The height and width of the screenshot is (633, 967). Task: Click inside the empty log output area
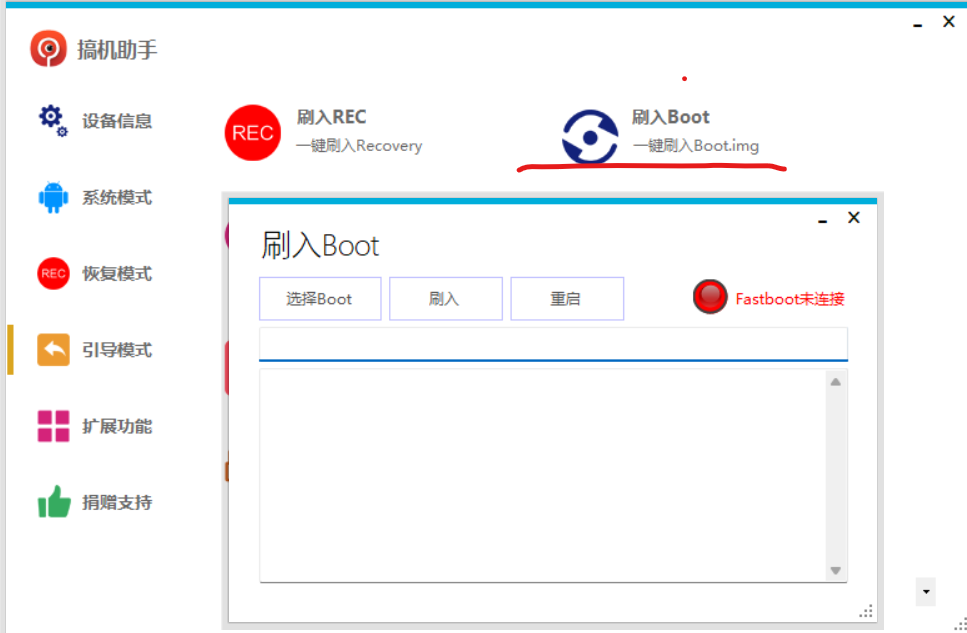(540, 475)
